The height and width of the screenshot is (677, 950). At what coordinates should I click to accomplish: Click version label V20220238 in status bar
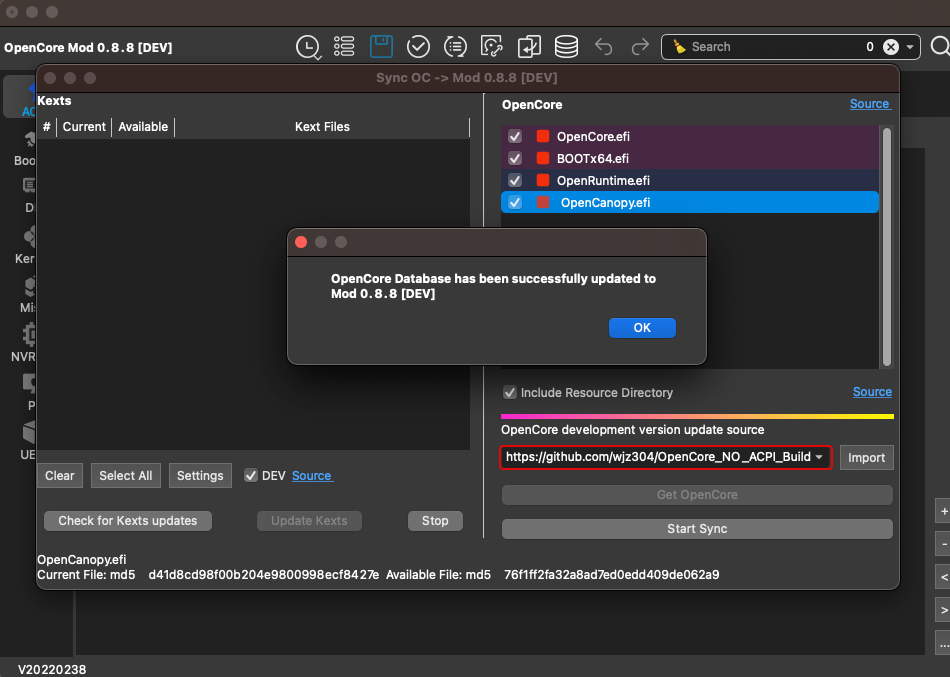(x=52, y=669)
